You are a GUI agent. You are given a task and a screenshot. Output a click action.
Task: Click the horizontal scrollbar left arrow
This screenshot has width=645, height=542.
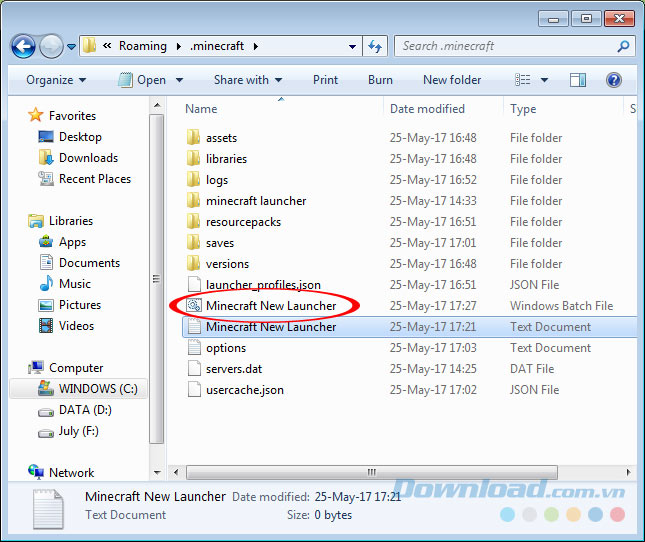(176, 472)
